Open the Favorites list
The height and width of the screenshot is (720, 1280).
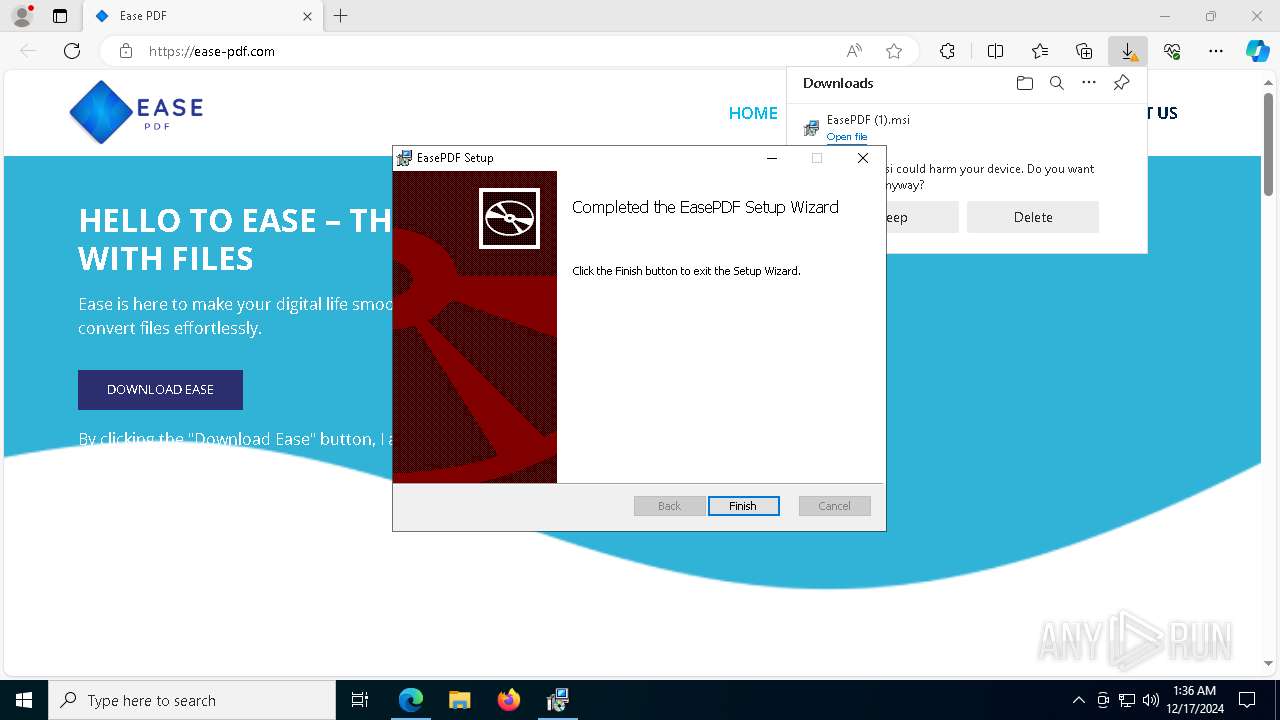[x=1040, y=51]
